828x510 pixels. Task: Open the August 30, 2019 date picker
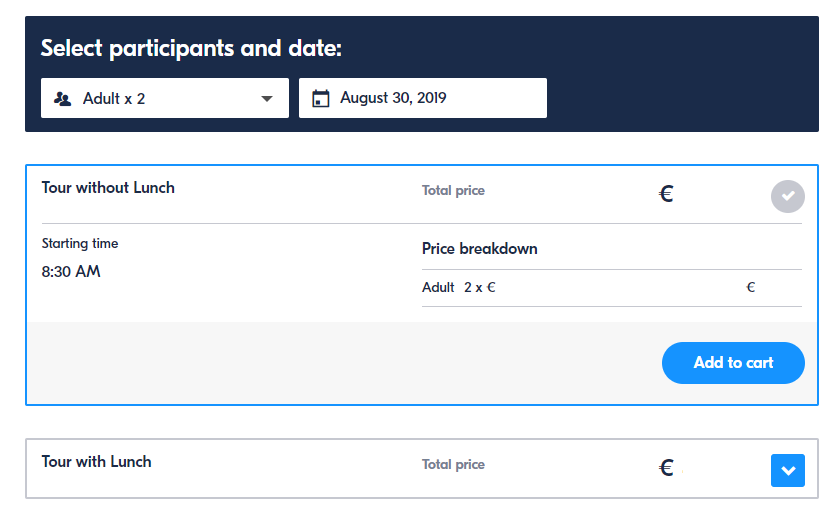(423, 98)
